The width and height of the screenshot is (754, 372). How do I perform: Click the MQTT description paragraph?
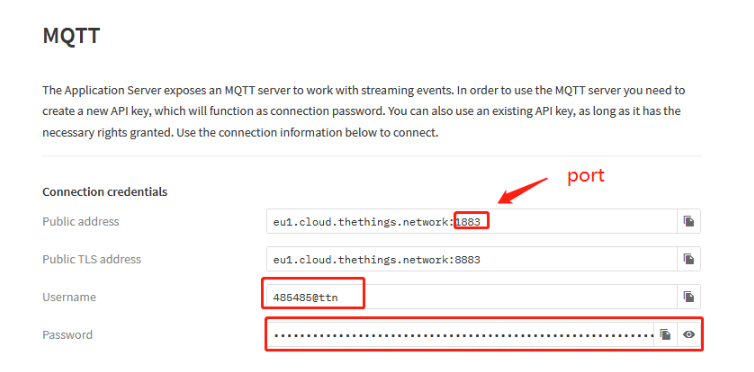point(364,112)
